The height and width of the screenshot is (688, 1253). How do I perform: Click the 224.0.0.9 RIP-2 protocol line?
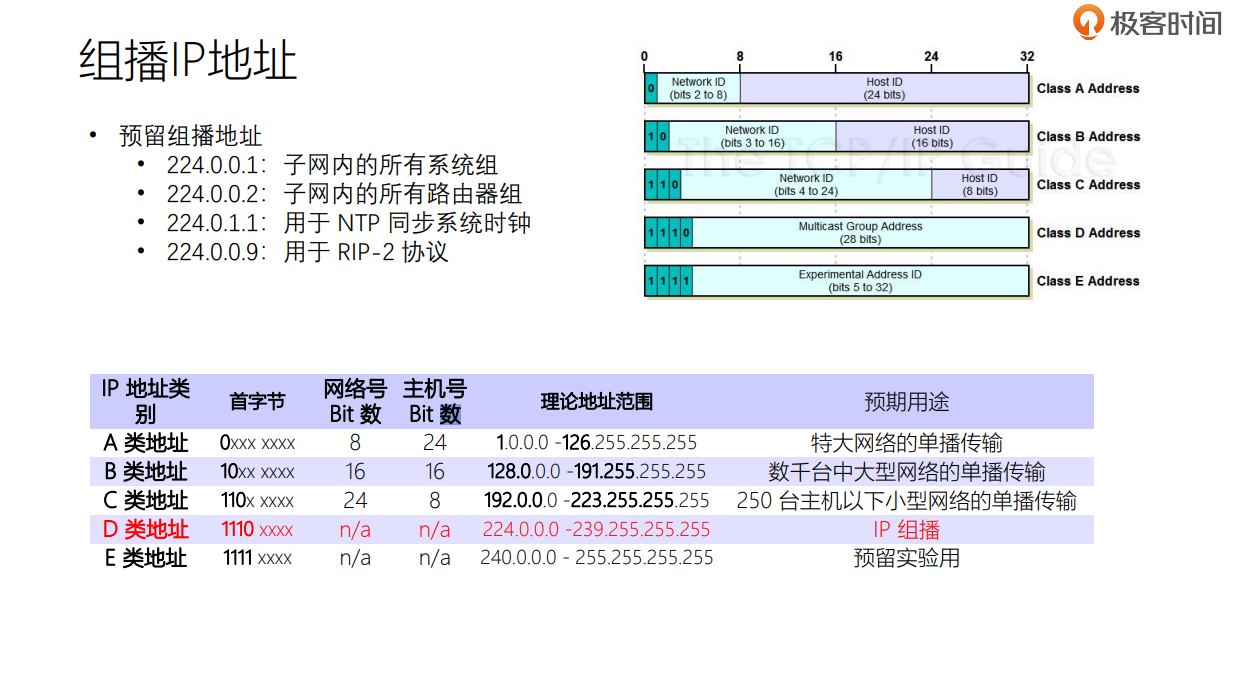pyautogui.click(x=307, y=252)
